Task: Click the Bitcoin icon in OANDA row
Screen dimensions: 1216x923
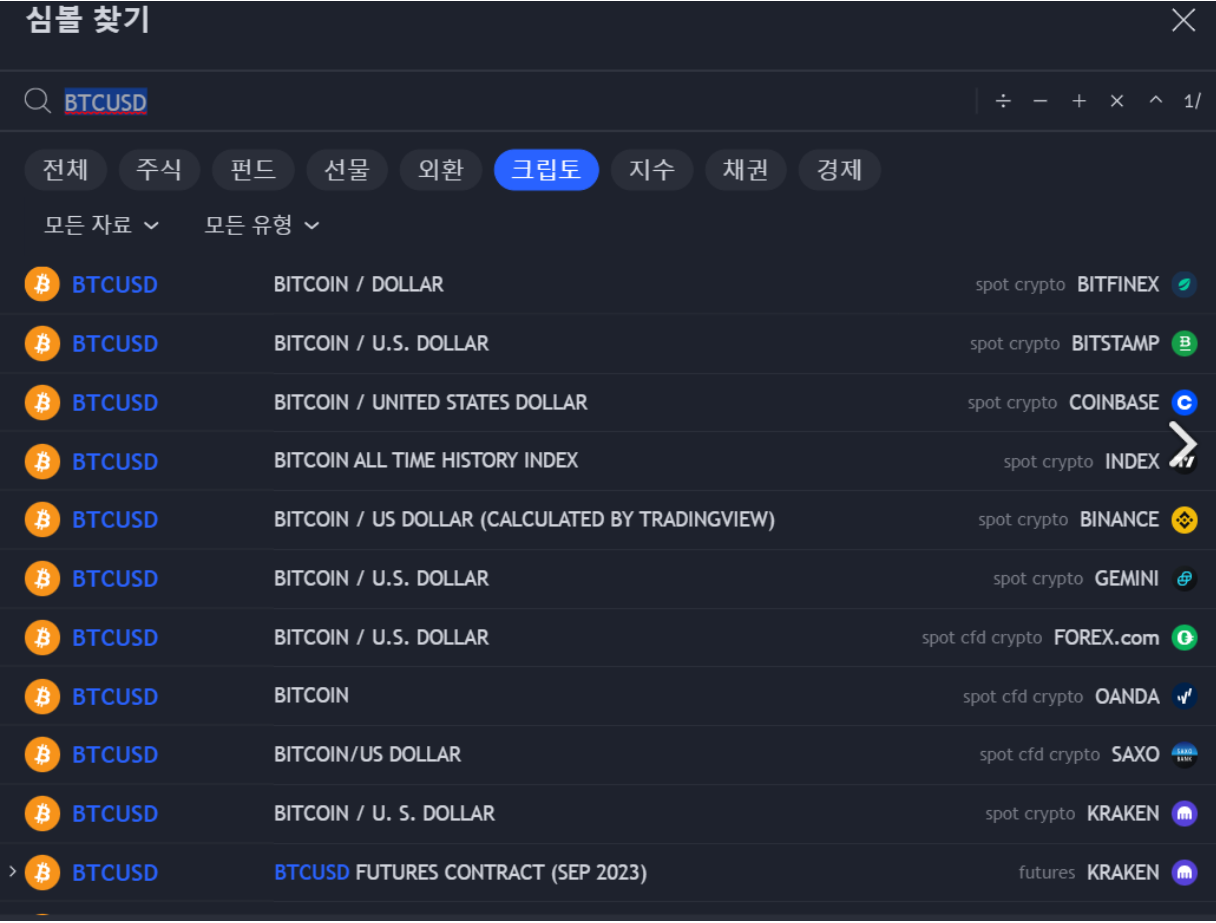Action: (42, 696)
